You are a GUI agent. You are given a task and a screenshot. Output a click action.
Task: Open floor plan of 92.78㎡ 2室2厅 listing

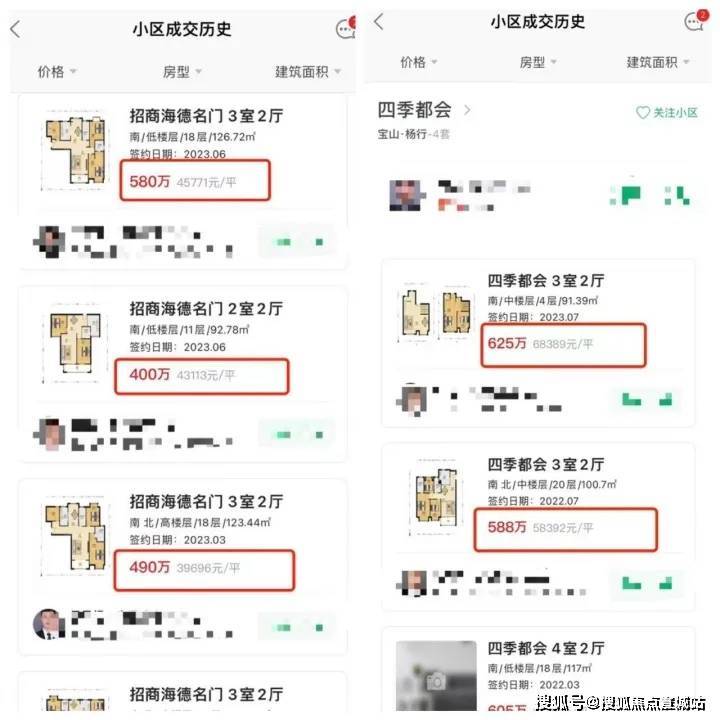(x=75, y=343)
